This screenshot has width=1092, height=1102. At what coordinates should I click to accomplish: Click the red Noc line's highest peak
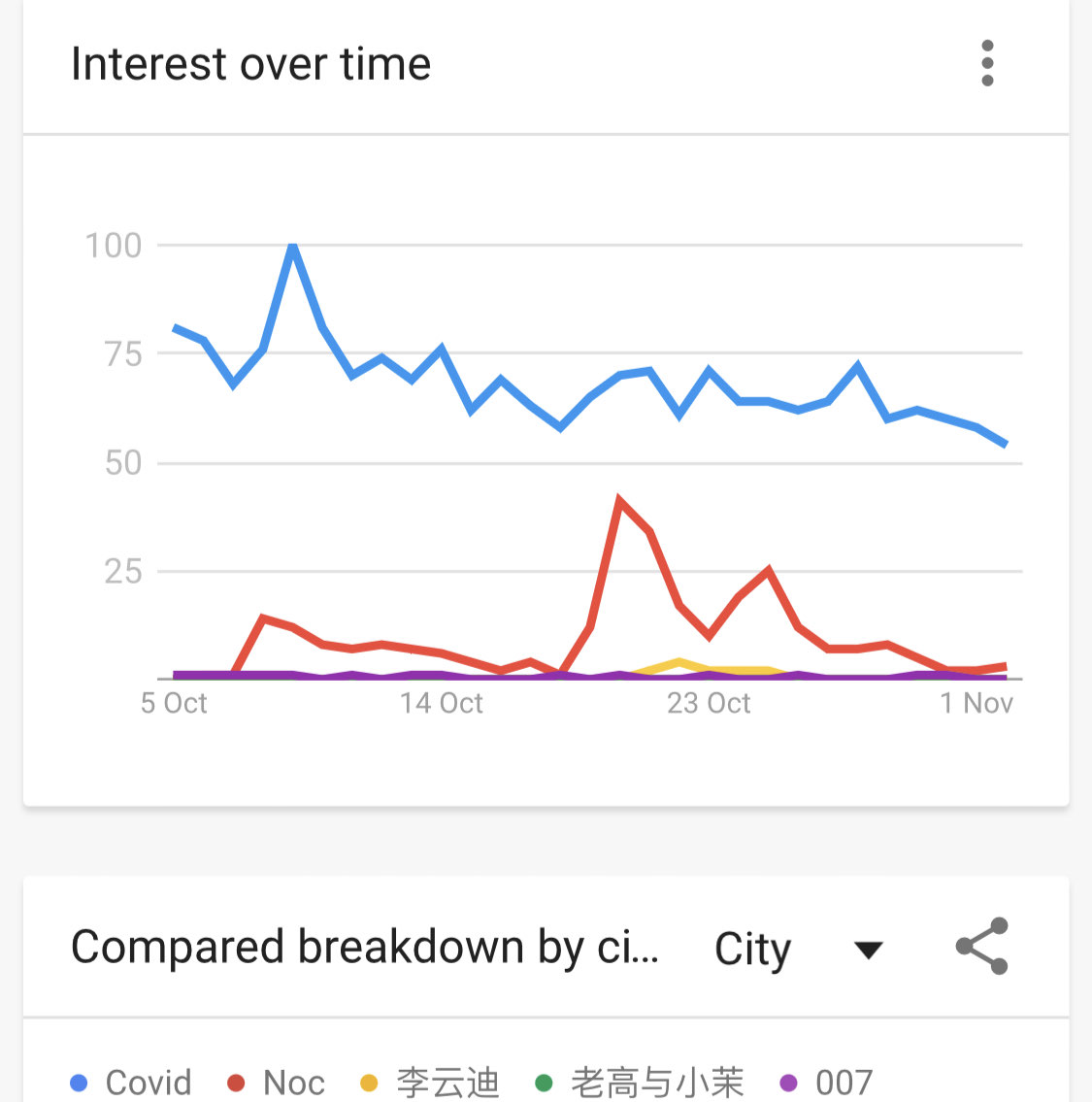(x=619, y=498)
